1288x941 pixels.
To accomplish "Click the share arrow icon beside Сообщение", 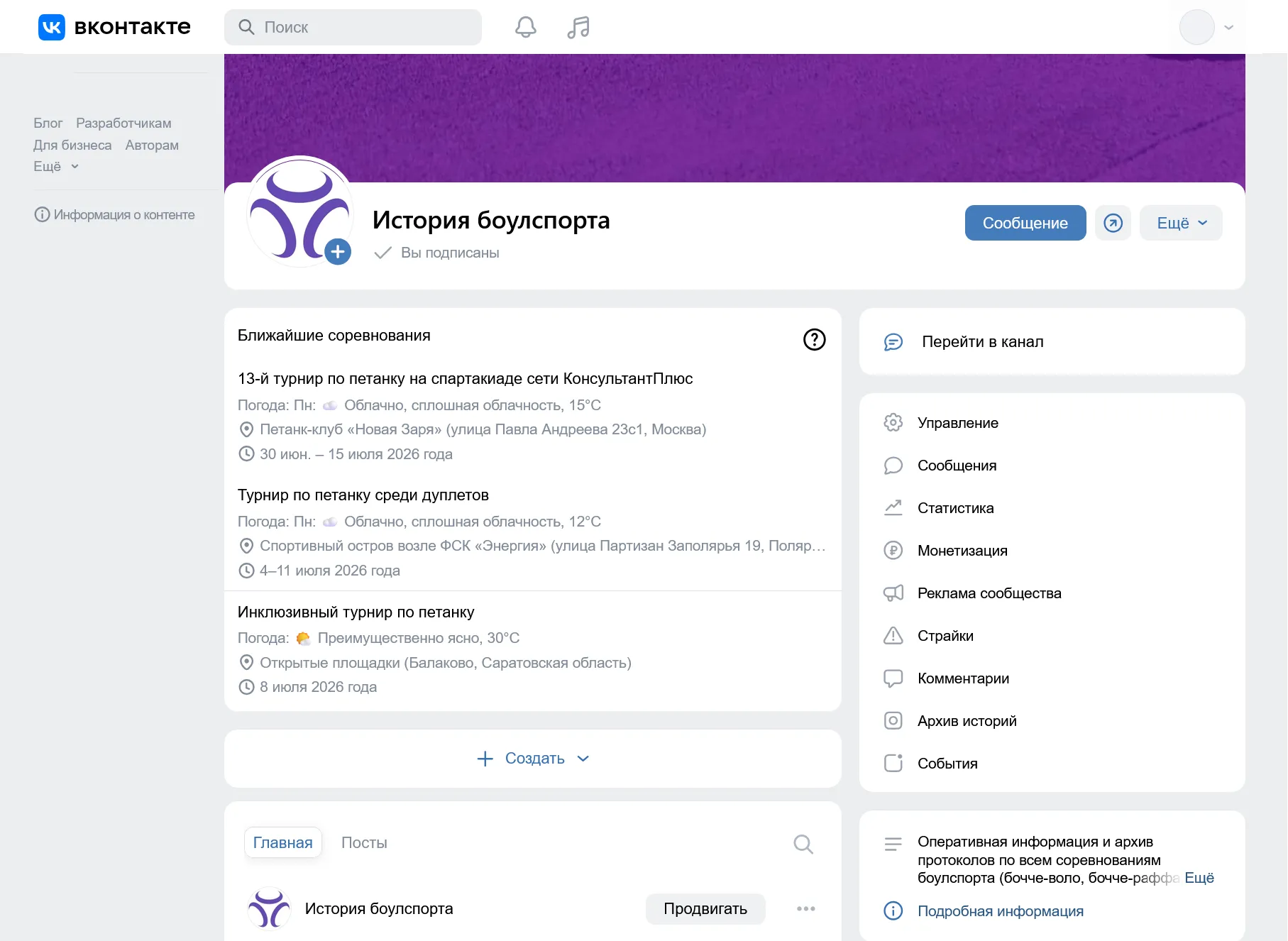I will point(1113,223).
